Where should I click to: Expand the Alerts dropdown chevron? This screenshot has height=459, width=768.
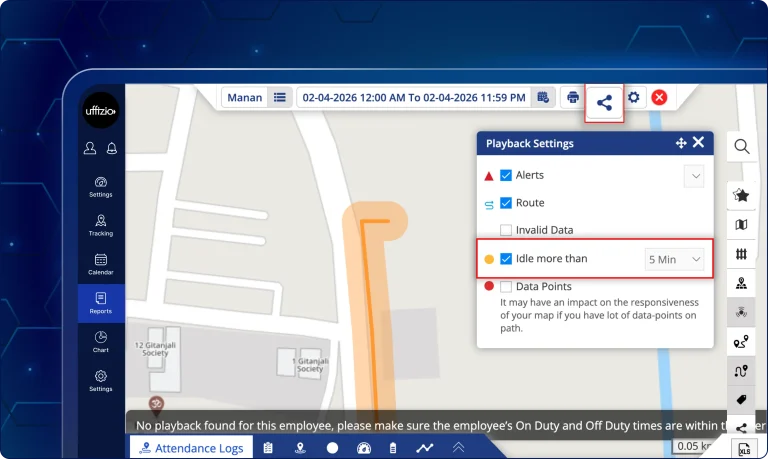tap(694, 176)
